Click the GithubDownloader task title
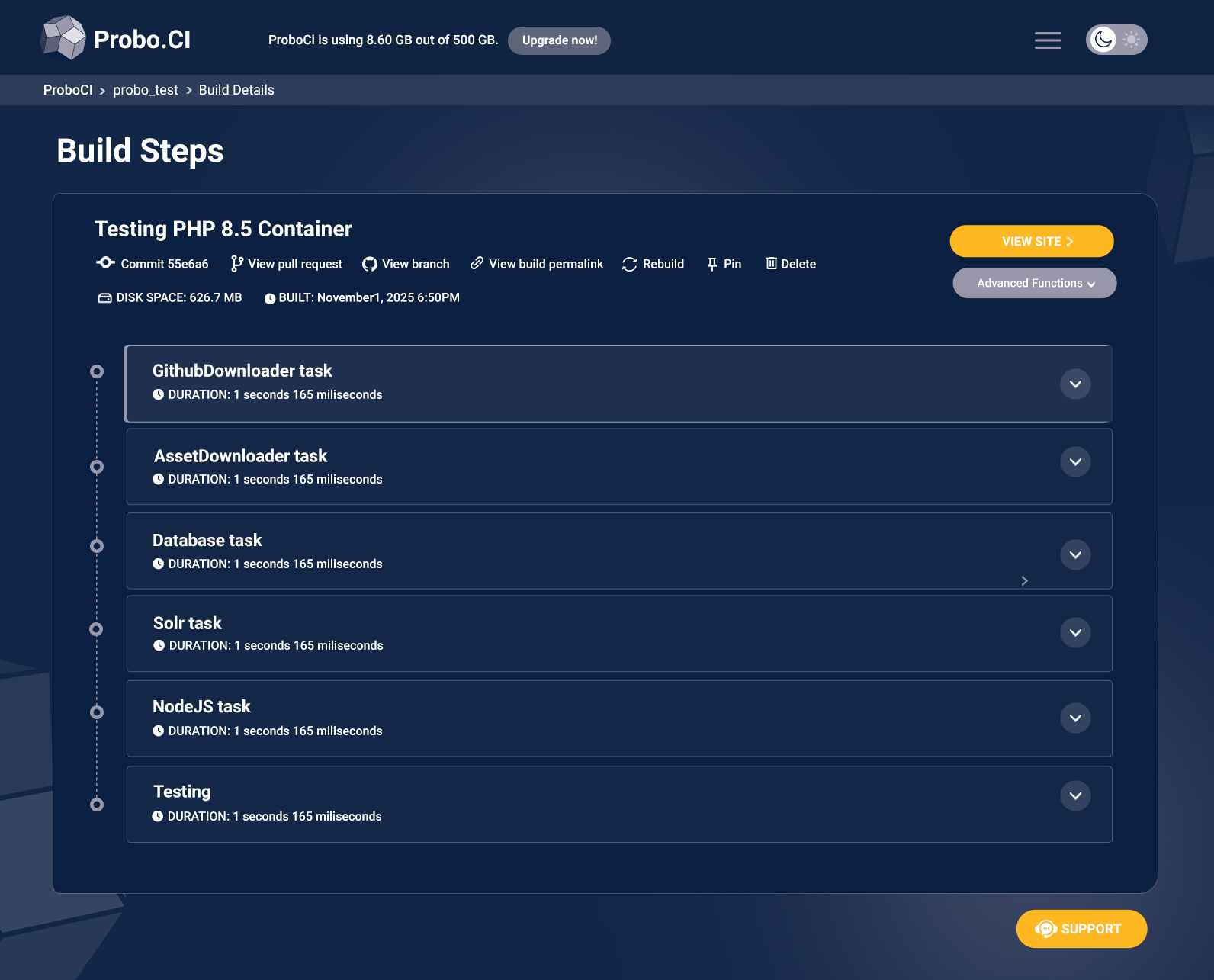 coord(242,371)
